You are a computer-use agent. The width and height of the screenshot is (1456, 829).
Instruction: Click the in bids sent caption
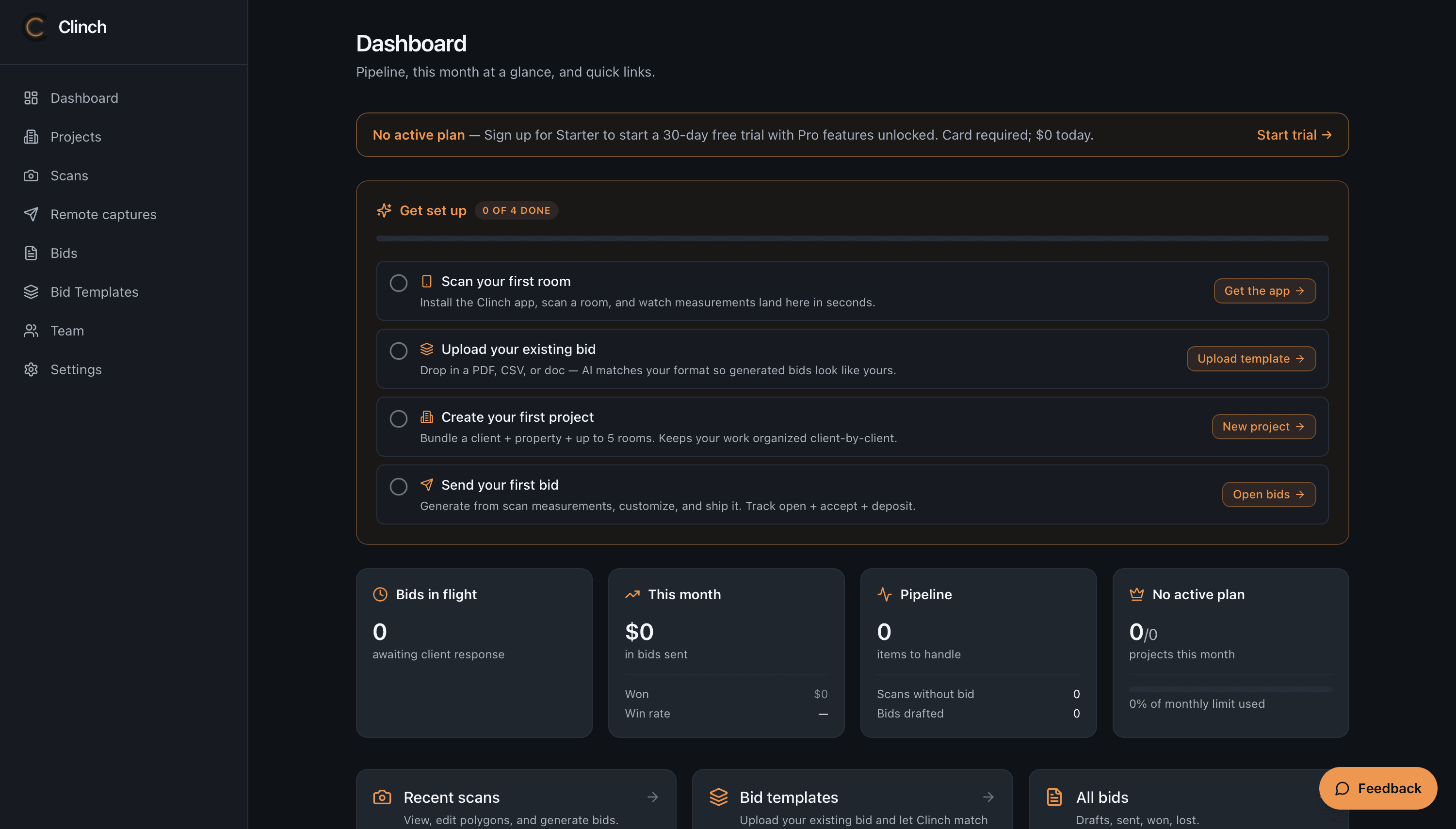click(656, 654)
